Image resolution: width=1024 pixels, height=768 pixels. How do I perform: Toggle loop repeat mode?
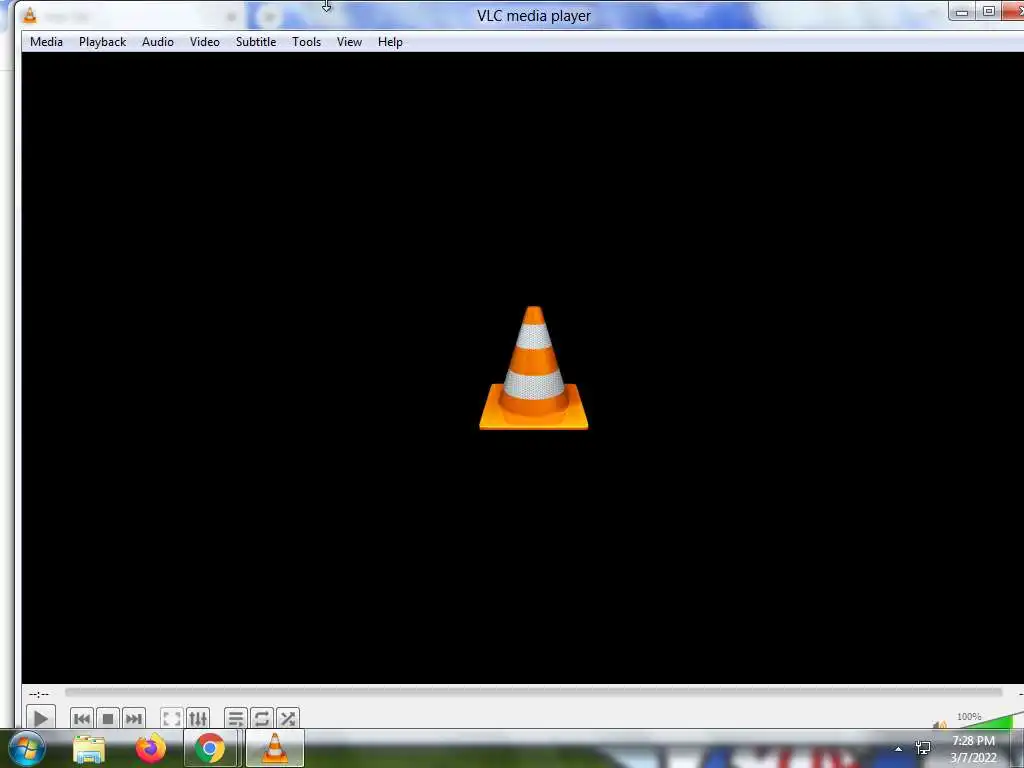coord(262,718)
